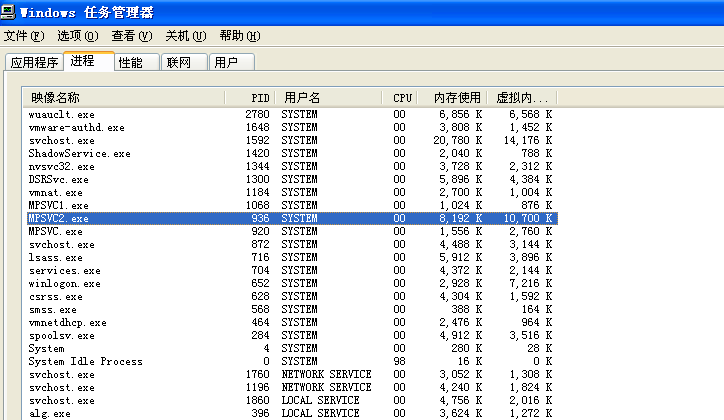Select the System Idle Process row
The image size is (724, 420).
click(85, 362)
